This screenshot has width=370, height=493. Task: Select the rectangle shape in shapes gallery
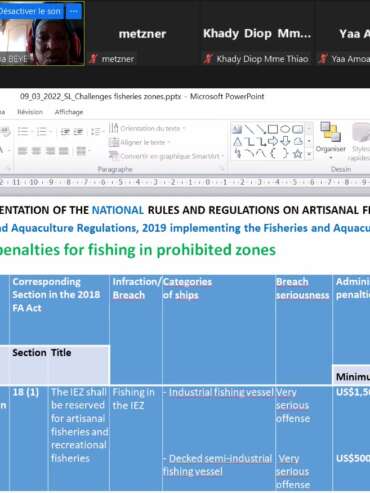[273, 129]
